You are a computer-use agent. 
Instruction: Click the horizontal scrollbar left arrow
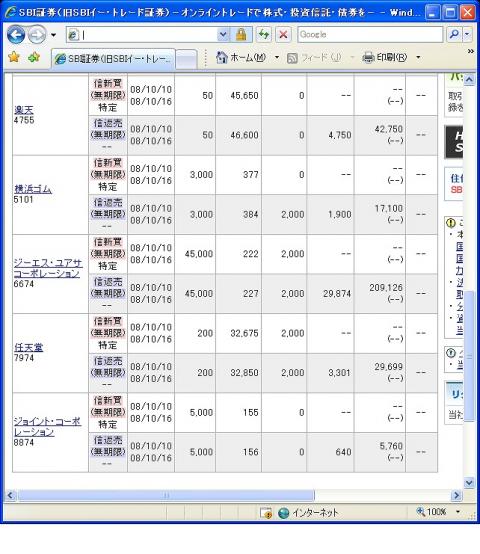click(x=10, y=495)
